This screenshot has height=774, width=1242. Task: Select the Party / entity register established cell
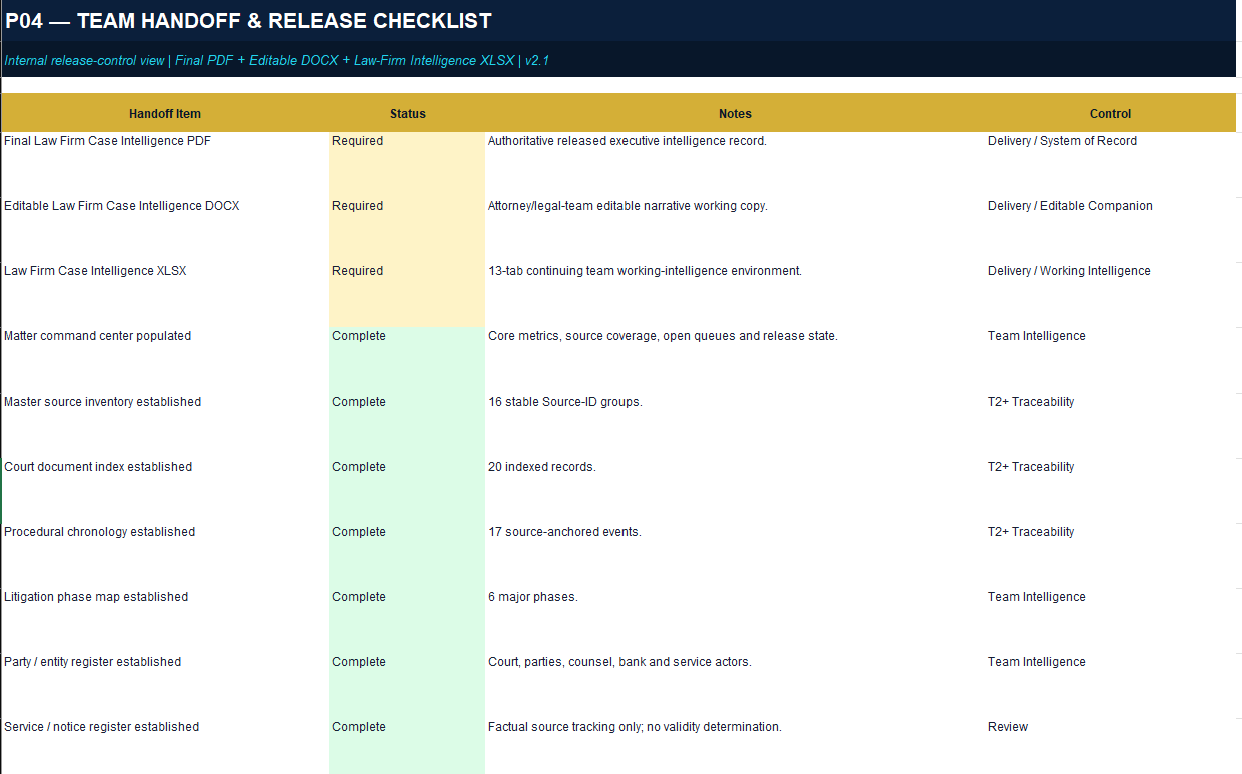coord(165,686)
